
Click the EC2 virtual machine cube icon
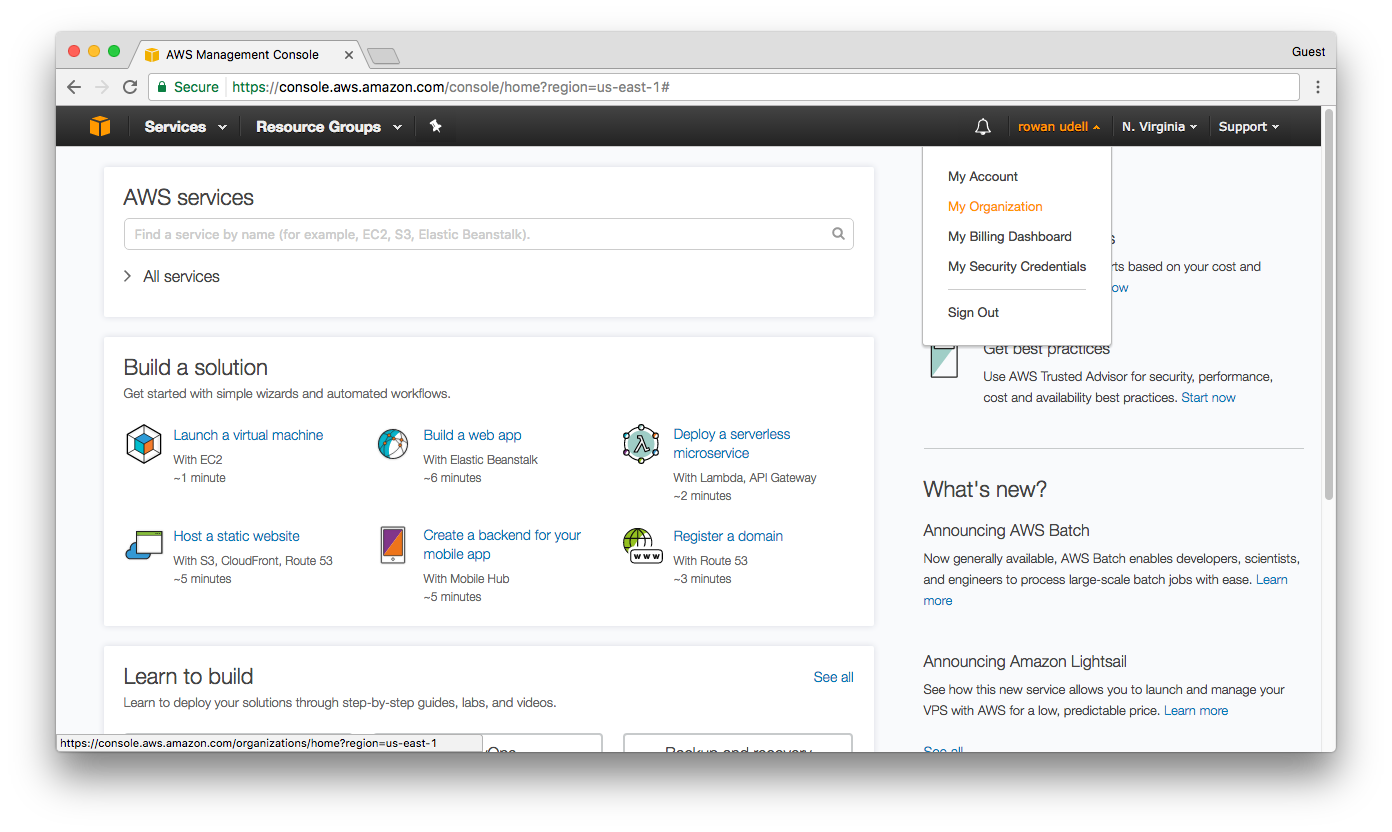click(x=144, y=443)
